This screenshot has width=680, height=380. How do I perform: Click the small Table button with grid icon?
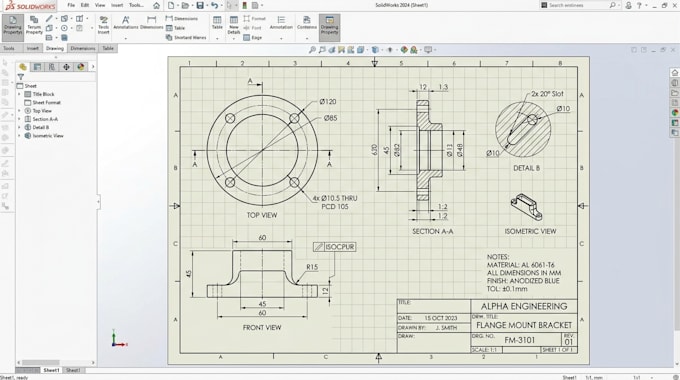coord(176,28)
